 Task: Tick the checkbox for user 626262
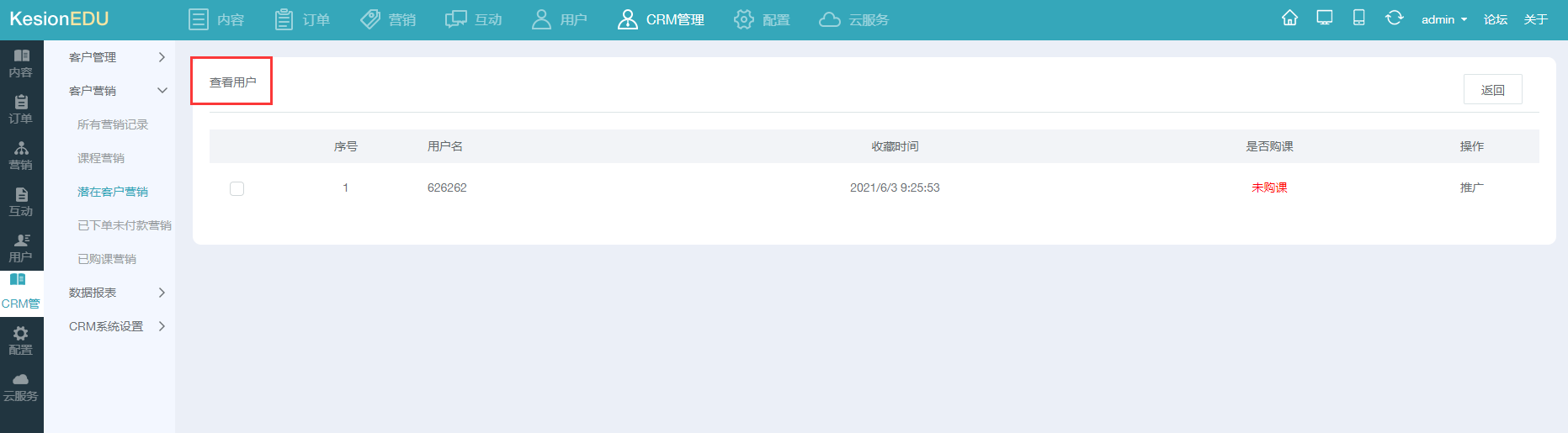coord(237,188)
